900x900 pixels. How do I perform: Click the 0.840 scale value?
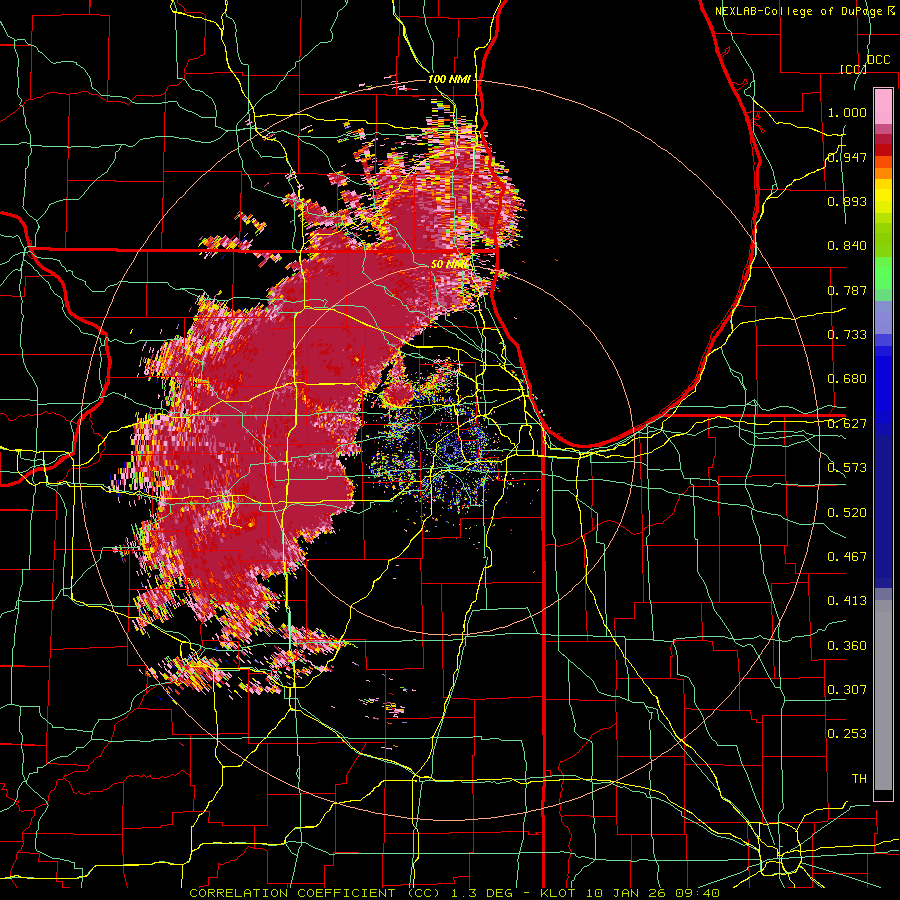coord(847,246)
